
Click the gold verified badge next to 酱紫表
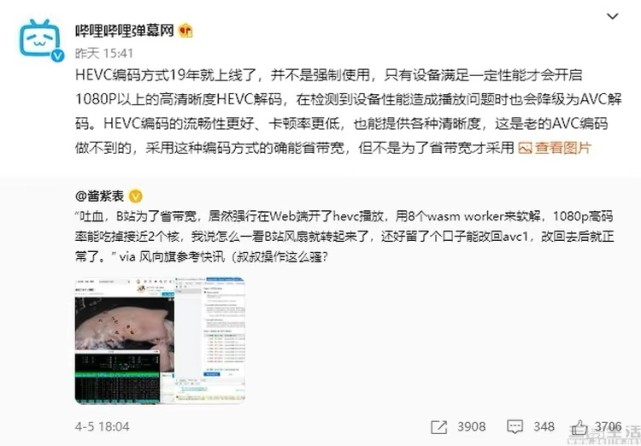[136, 197]
